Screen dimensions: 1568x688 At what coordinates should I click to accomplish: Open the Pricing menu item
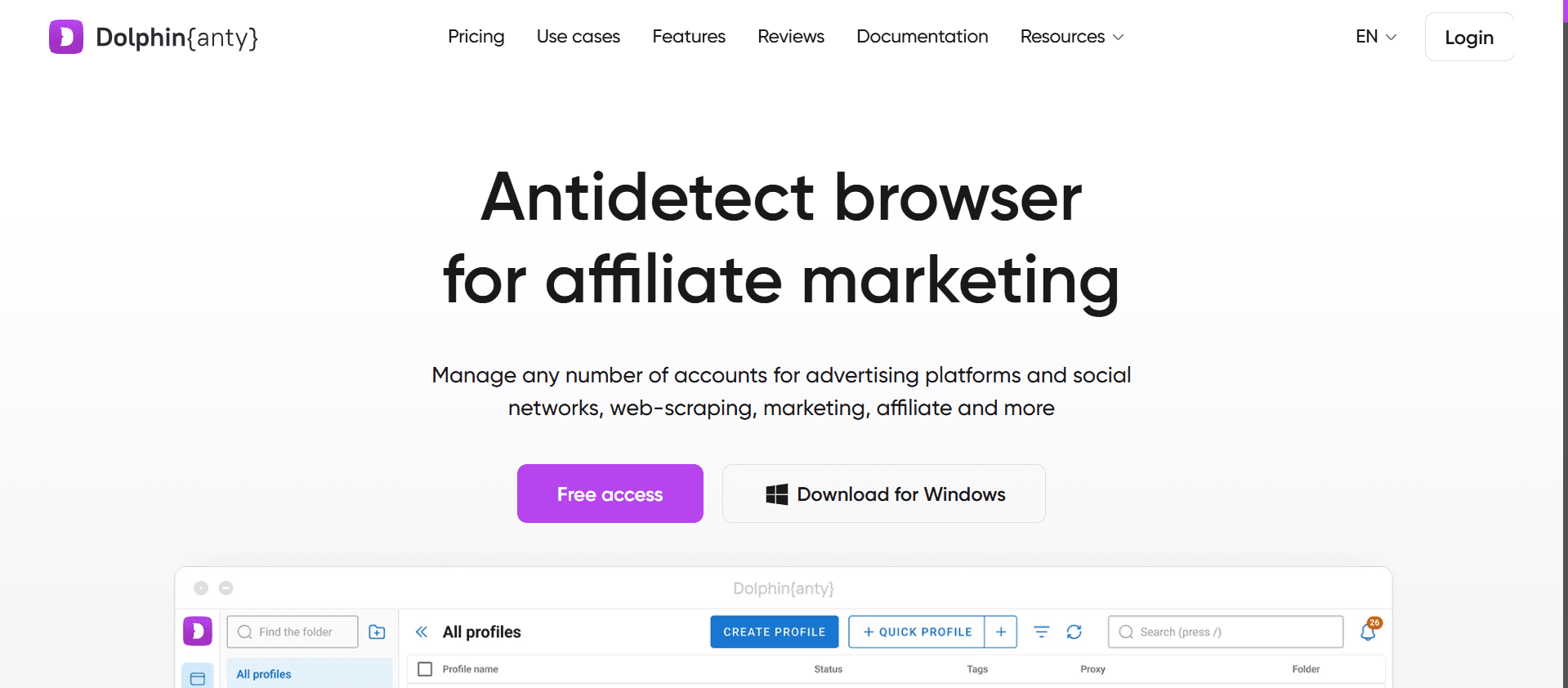coord(476,37)
